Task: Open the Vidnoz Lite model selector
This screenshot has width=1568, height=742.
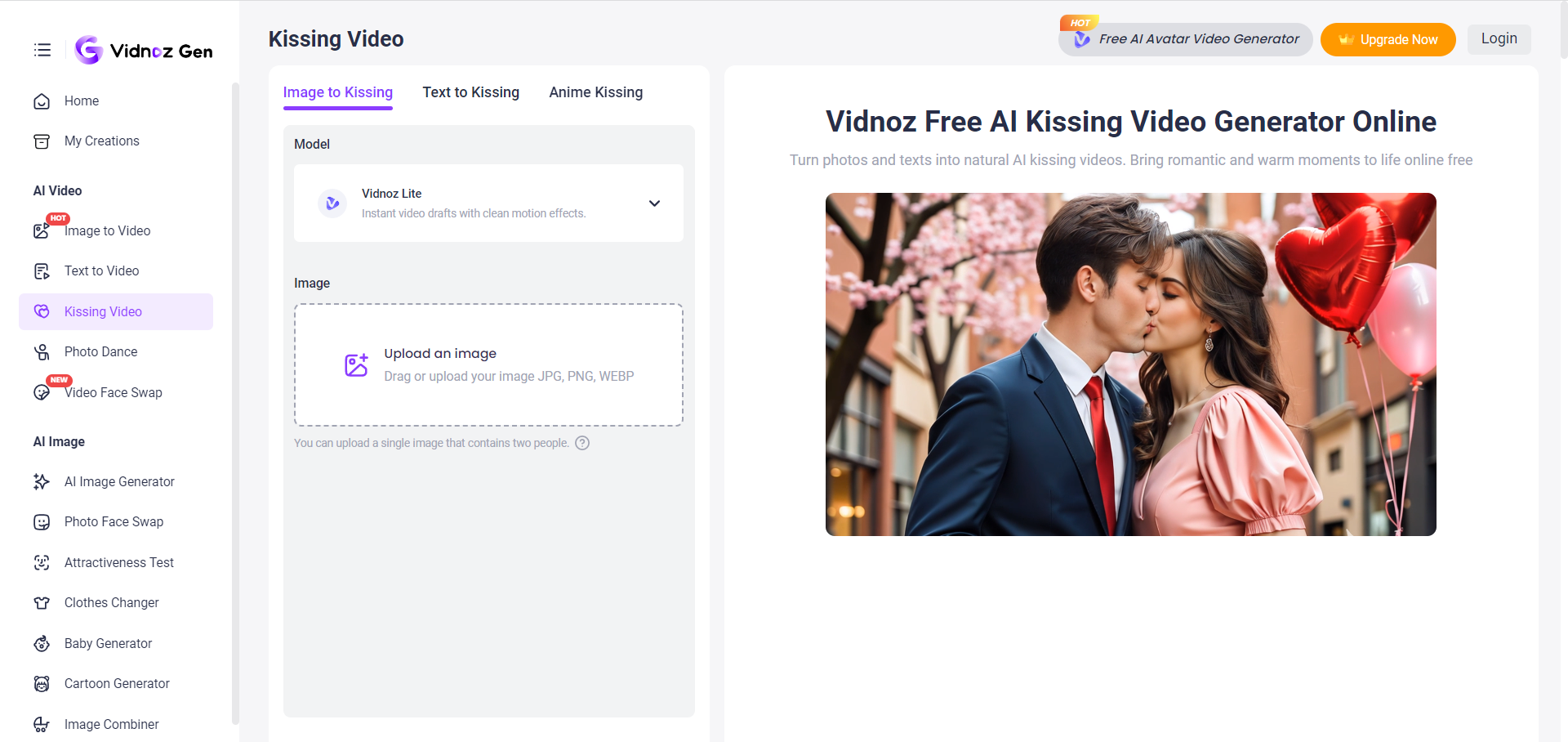Action: (488, 203)
